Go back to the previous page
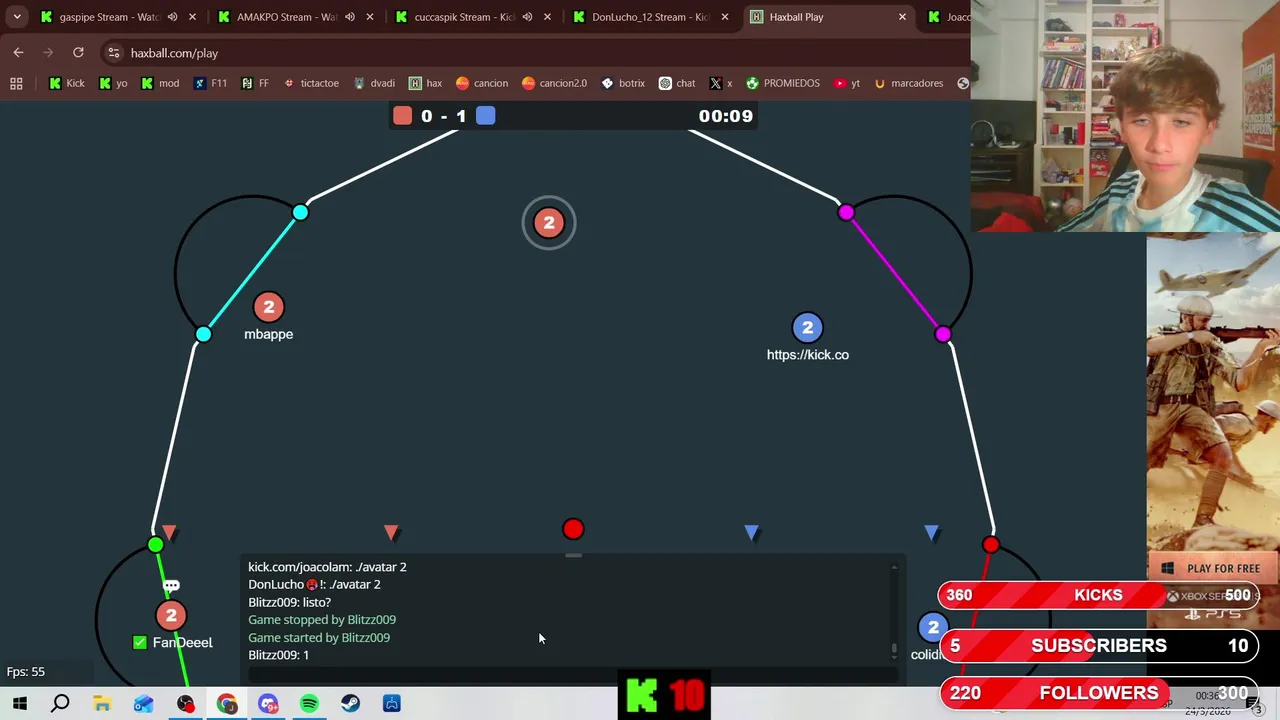The height and width of the screenshot is (720, 1280). coord(18,53)
